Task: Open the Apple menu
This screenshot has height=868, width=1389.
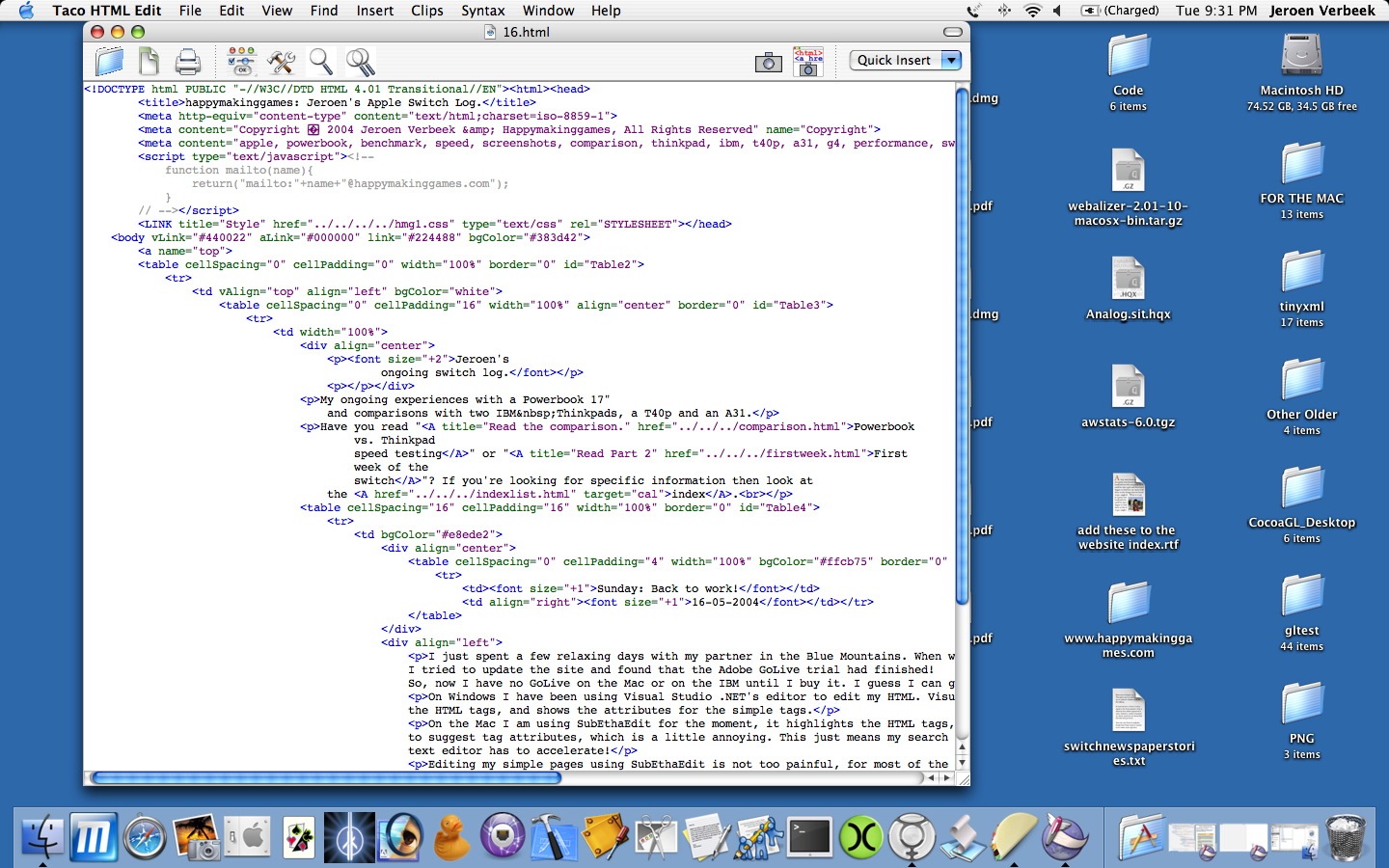Action: coord(26,11)
